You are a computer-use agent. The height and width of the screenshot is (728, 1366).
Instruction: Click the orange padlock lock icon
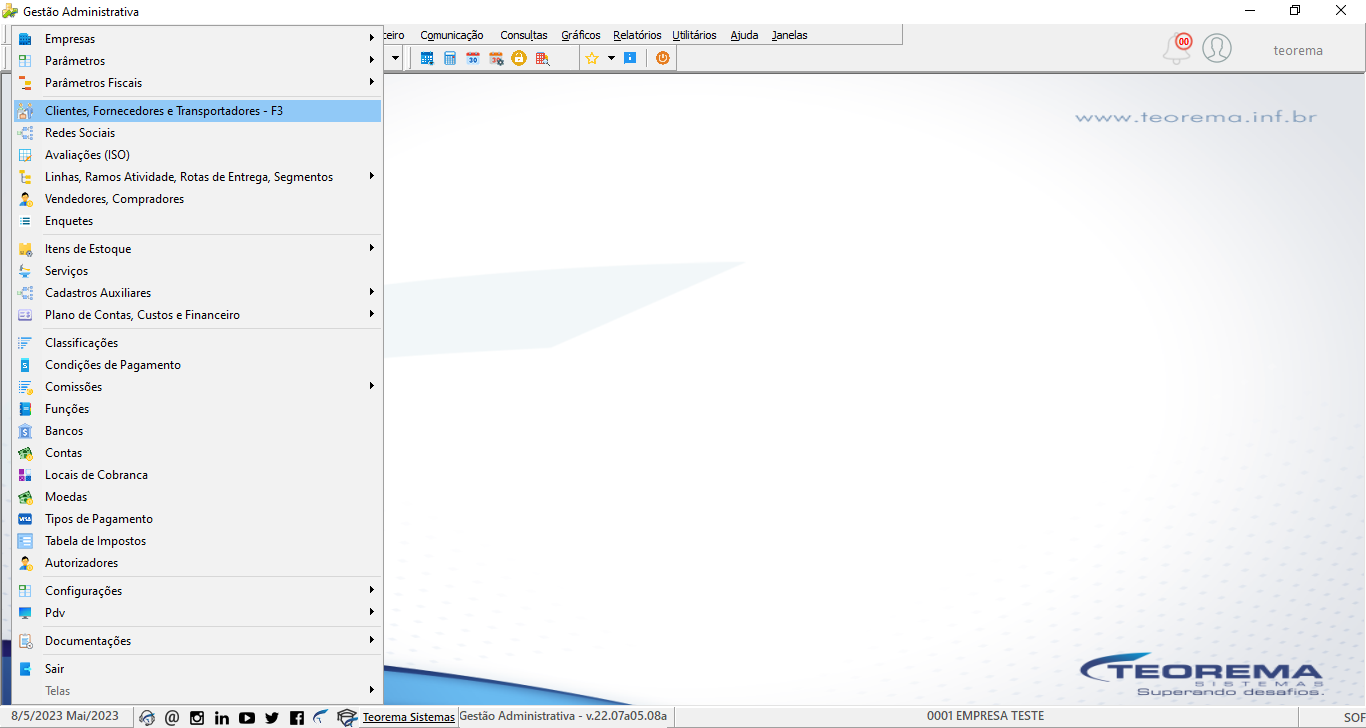coord(519,59)
